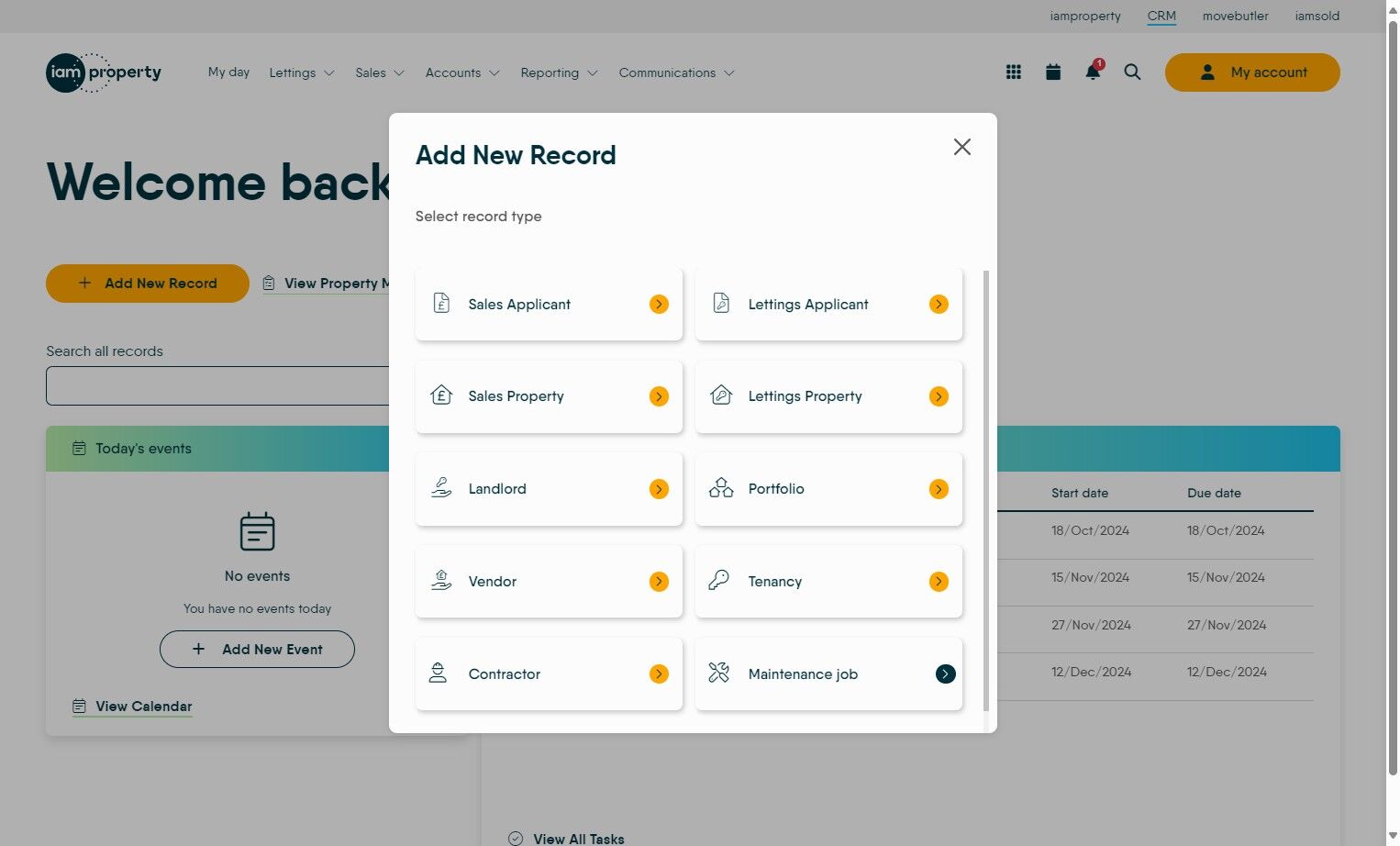1400x846 pixels.
Task: Click the No events calendar icon
Action: pyautogui.click(x=257, y=531)
